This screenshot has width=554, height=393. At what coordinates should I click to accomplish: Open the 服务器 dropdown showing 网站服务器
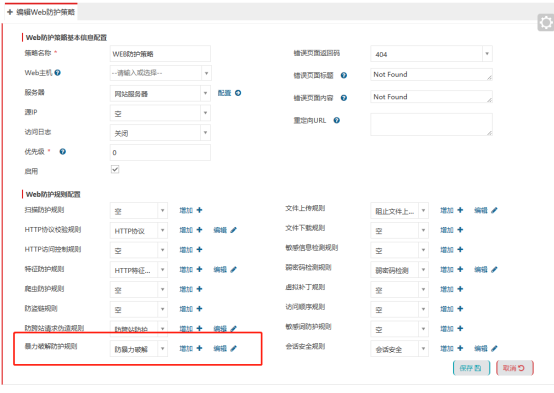click(160, 94)
